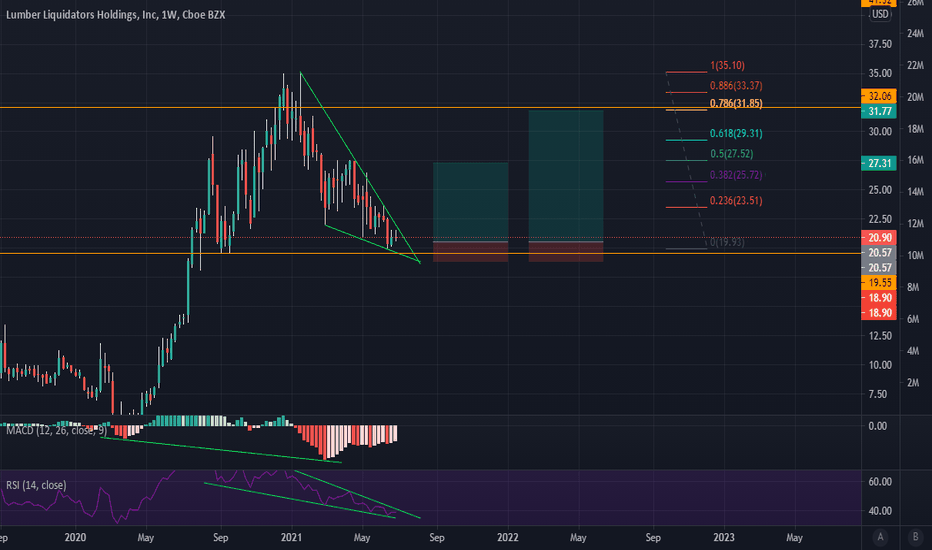This screenshot has width=932, height=550.
Task: Click the Lumber Liquidators Holdings chart title
Action: tap(115, 15)
